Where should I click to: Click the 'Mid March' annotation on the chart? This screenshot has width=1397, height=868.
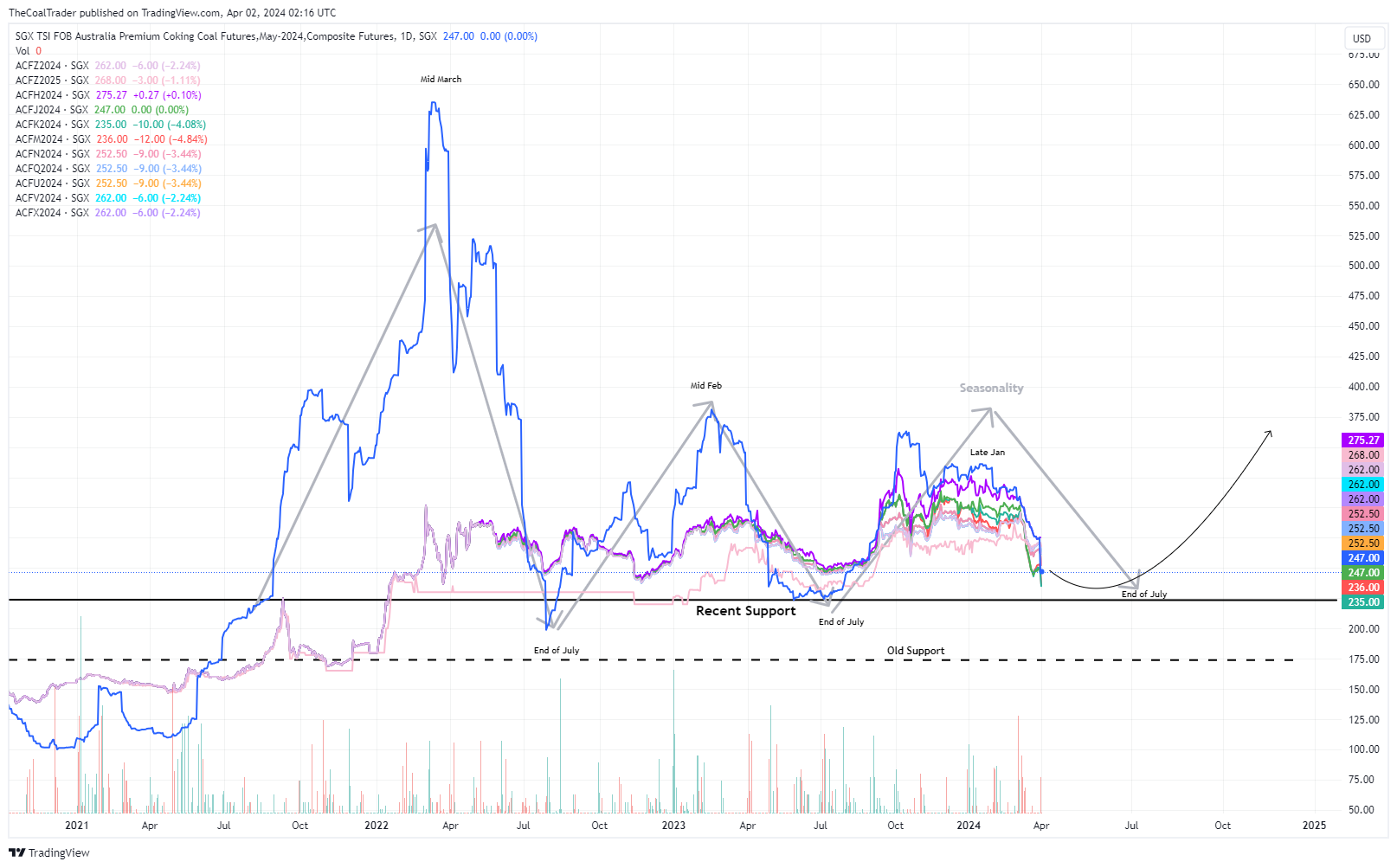[441, 79]
